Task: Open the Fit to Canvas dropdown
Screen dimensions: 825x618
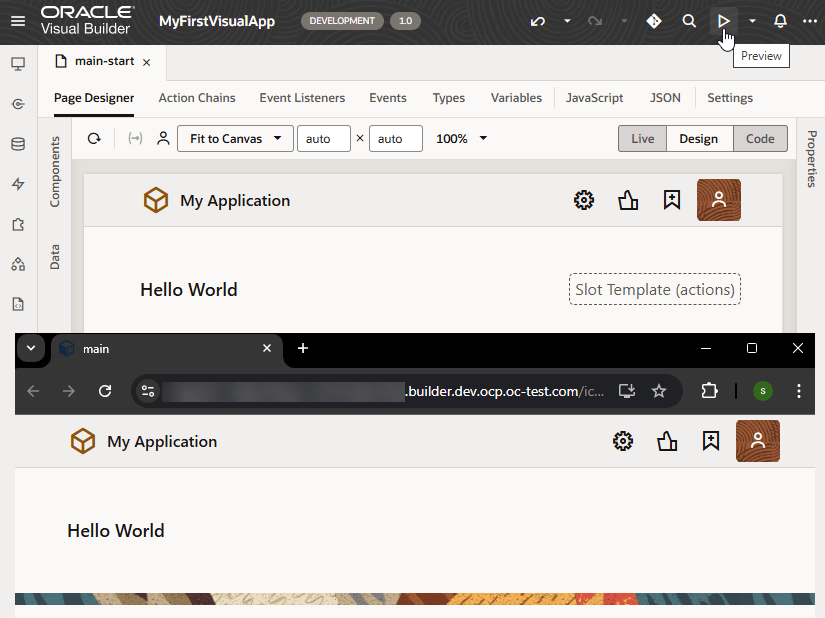Action: click(235, 139)
